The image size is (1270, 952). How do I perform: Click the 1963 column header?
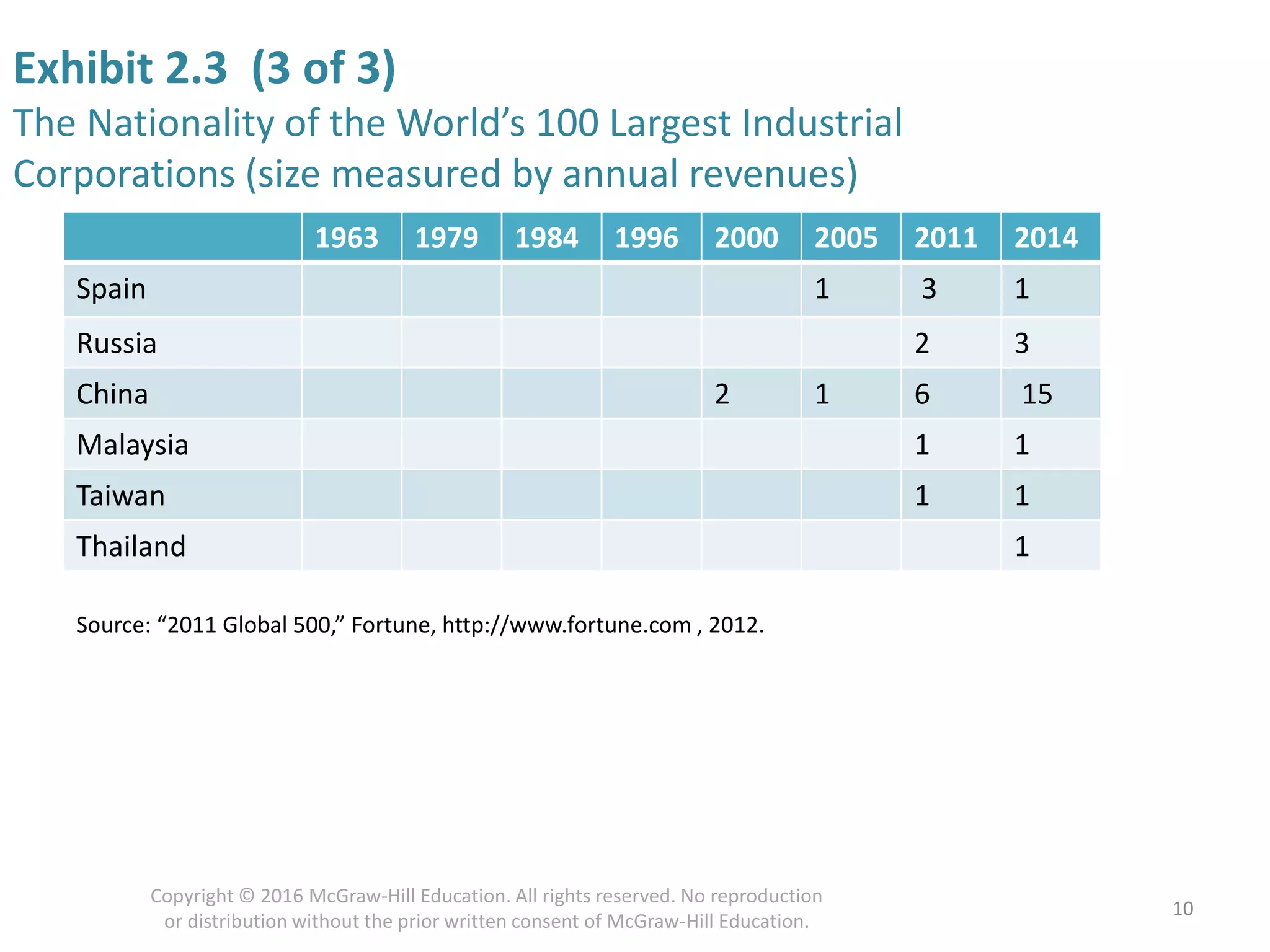click(x=347, y=238)
